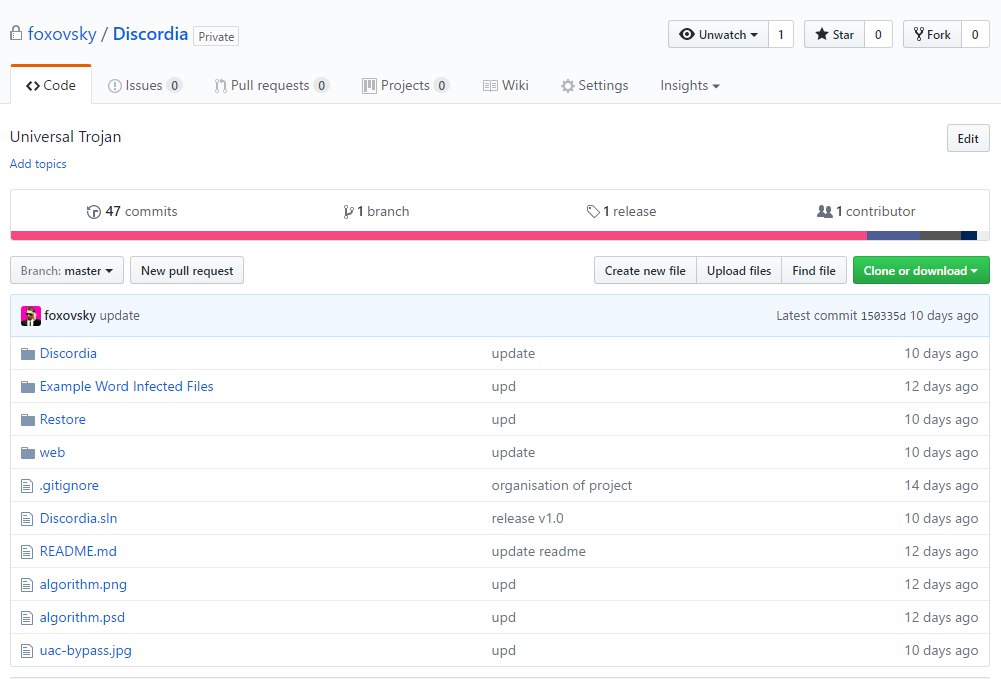View the 1 contributor page
Screen dimensions: 1001x679
tap(866, 211)
